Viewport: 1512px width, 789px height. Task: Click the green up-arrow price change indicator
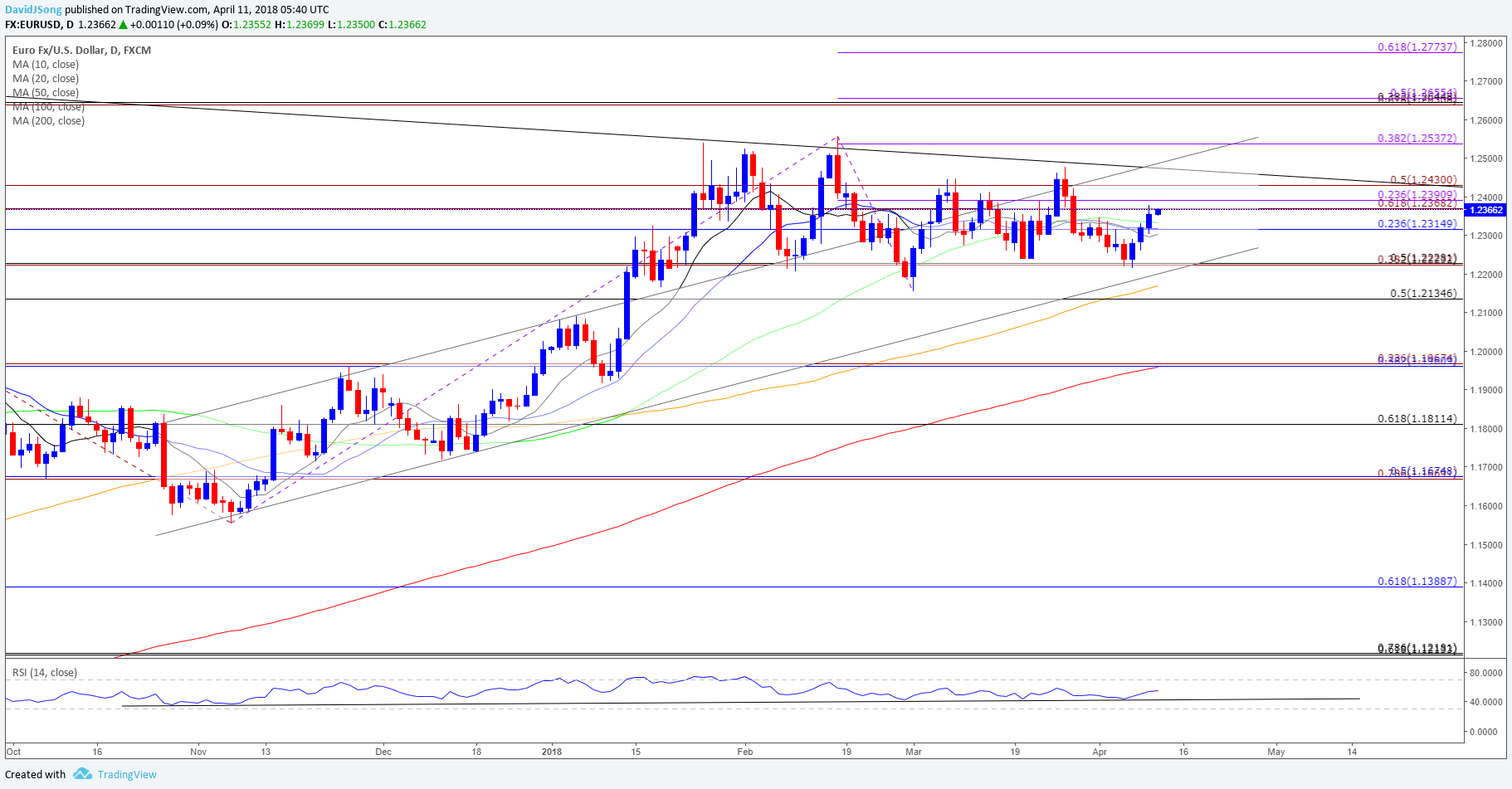(x=124, y=25)
